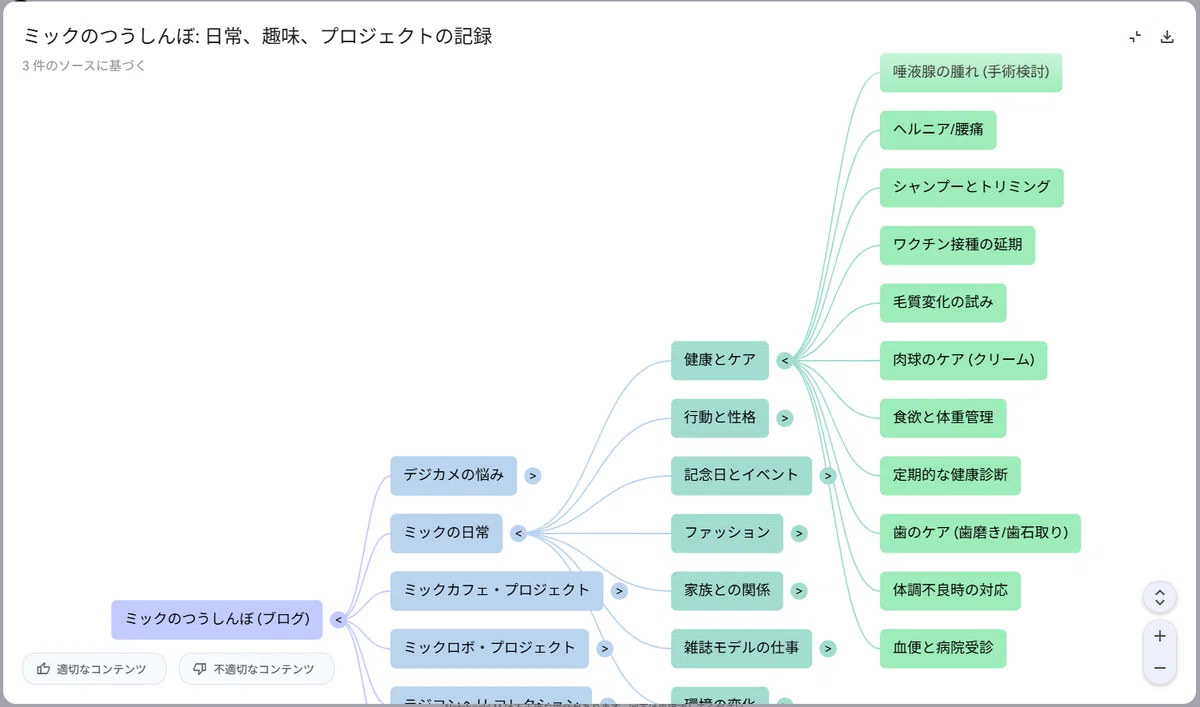Zoom out with the minus button

[1160, 667]
